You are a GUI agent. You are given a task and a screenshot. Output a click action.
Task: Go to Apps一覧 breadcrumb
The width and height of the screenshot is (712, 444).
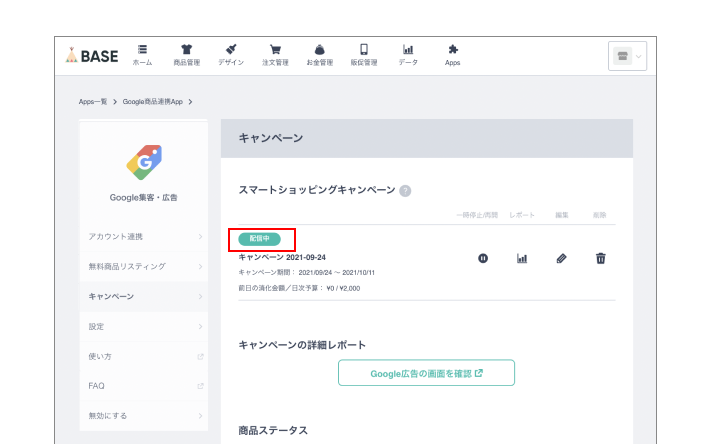(x=93, y=102)
